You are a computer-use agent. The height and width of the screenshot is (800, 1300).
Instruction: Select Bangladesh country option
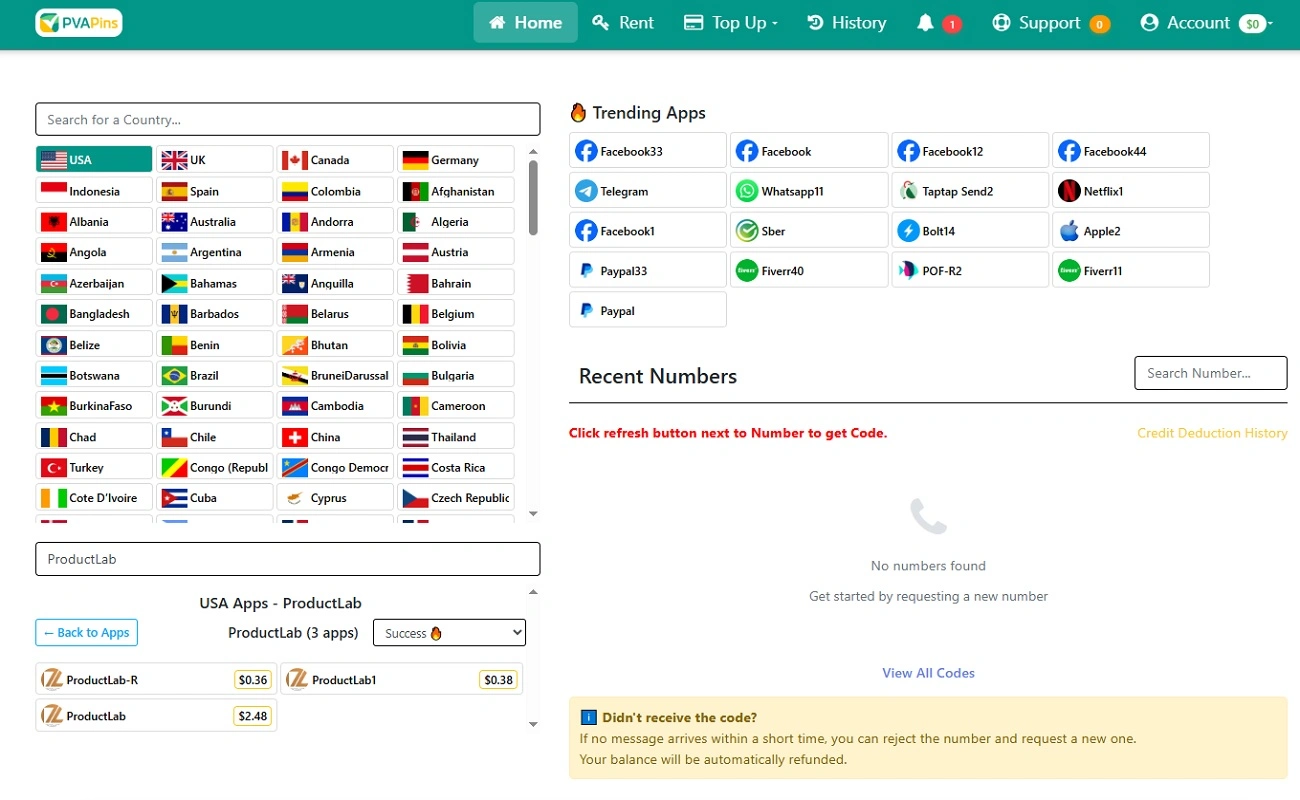click(x=94, y=314)
